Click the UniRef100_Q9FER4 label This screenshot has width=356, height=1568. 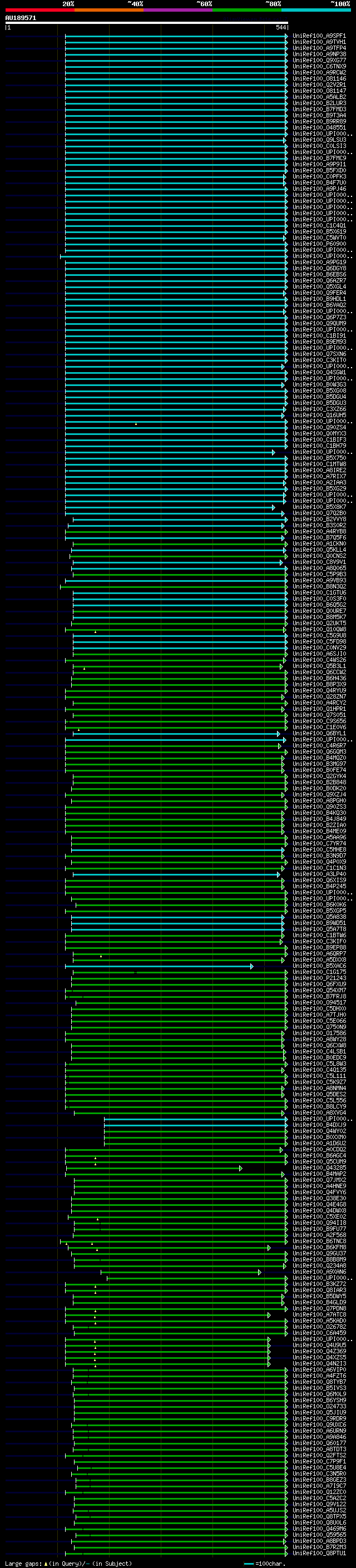[319, 293]
